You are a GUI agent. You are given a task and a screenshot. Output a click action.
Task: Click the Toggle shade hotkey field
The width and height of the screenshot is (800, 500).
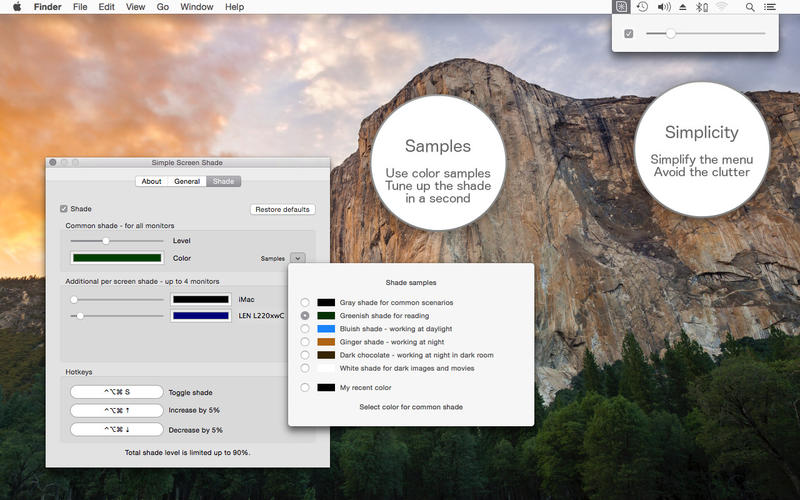click(117, 392)
